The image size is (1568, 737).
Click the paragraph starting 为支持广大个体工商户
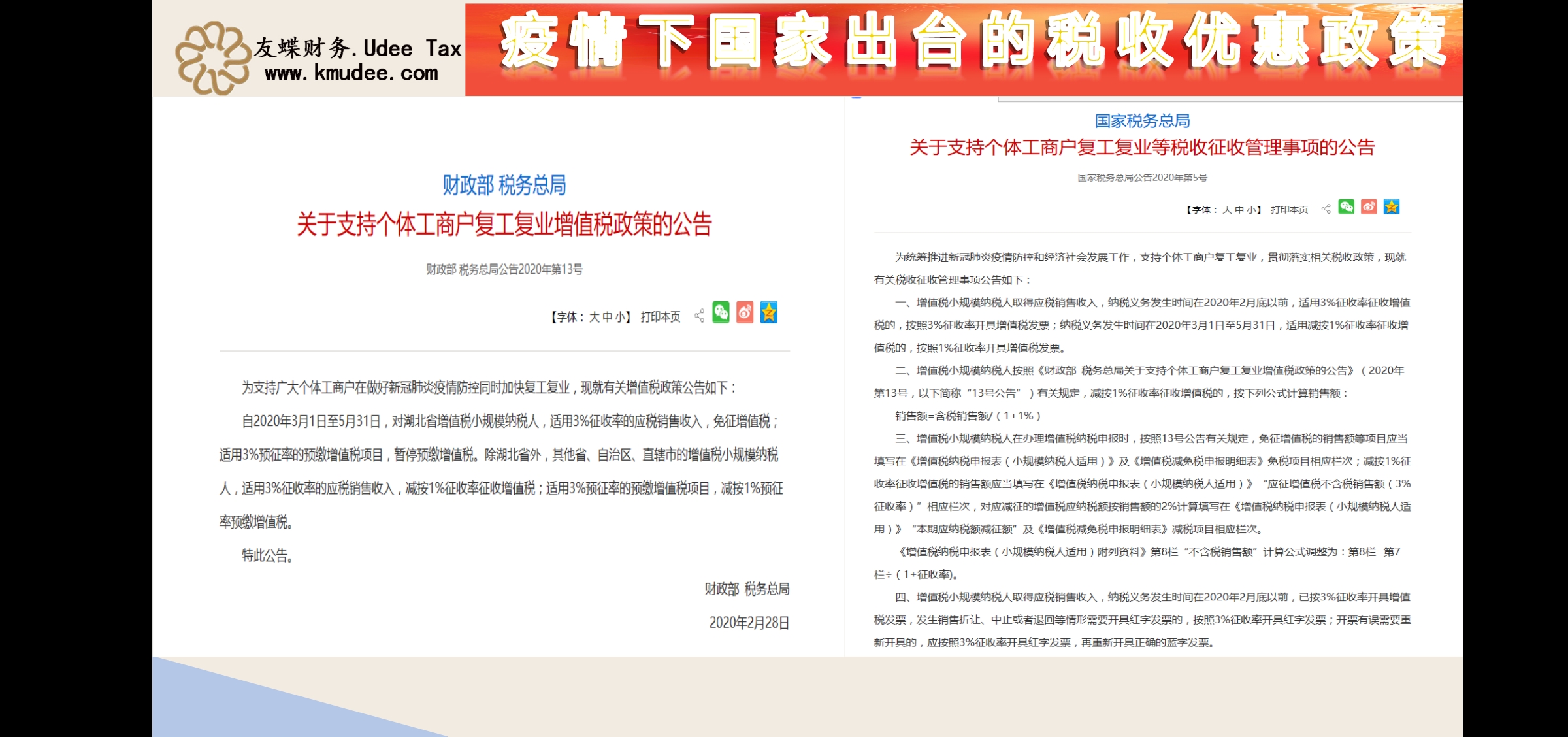pos(490,388)
